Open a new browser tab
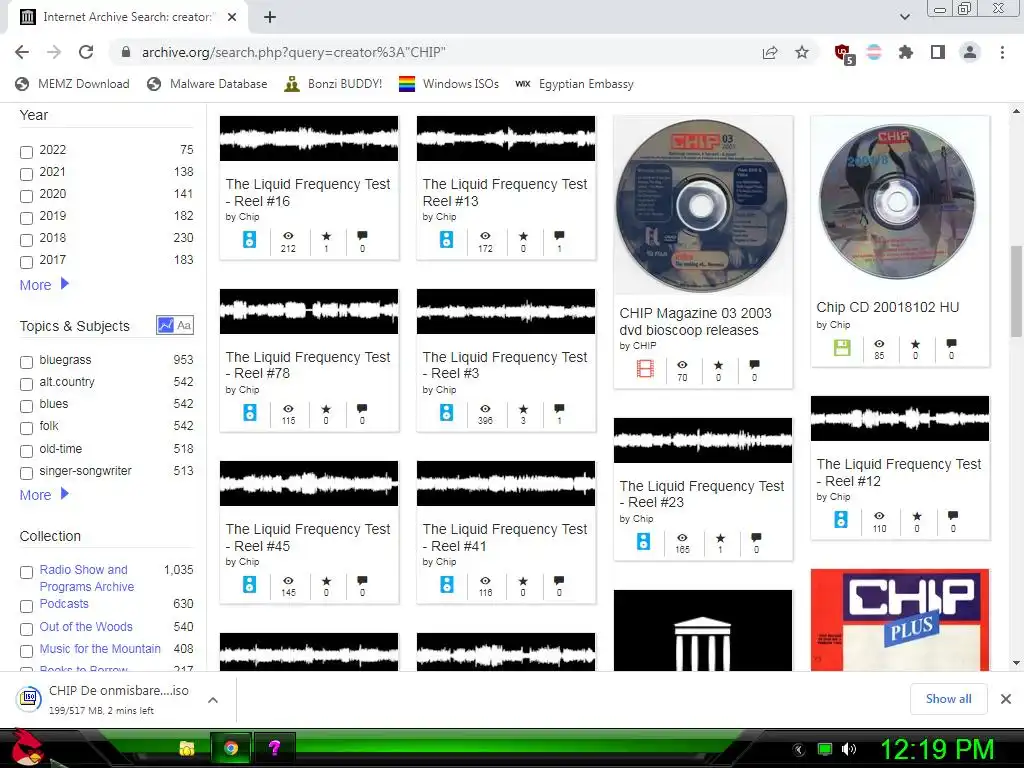 (x=270, y=17)
